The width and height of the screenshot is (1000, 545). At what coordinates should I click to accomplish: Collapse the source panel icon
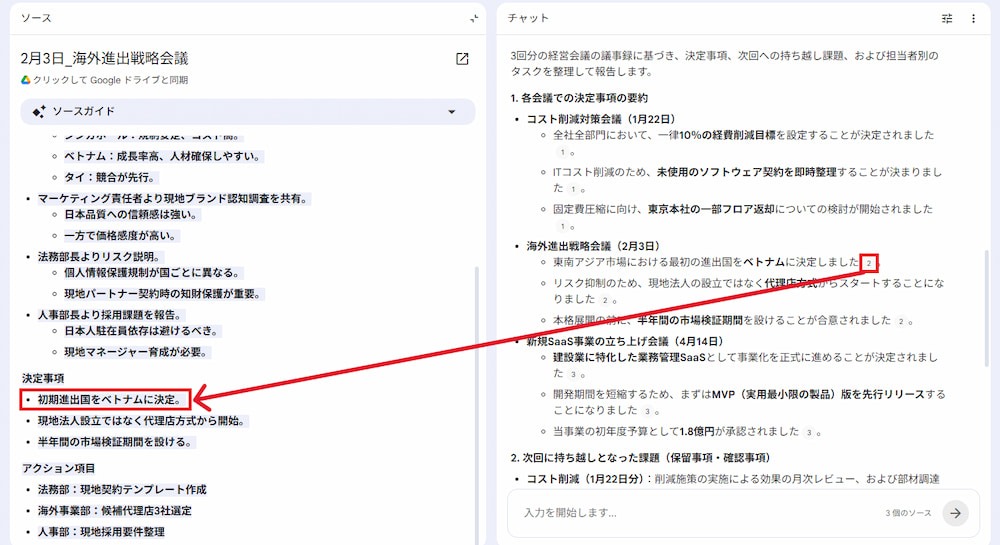[474, 18]
